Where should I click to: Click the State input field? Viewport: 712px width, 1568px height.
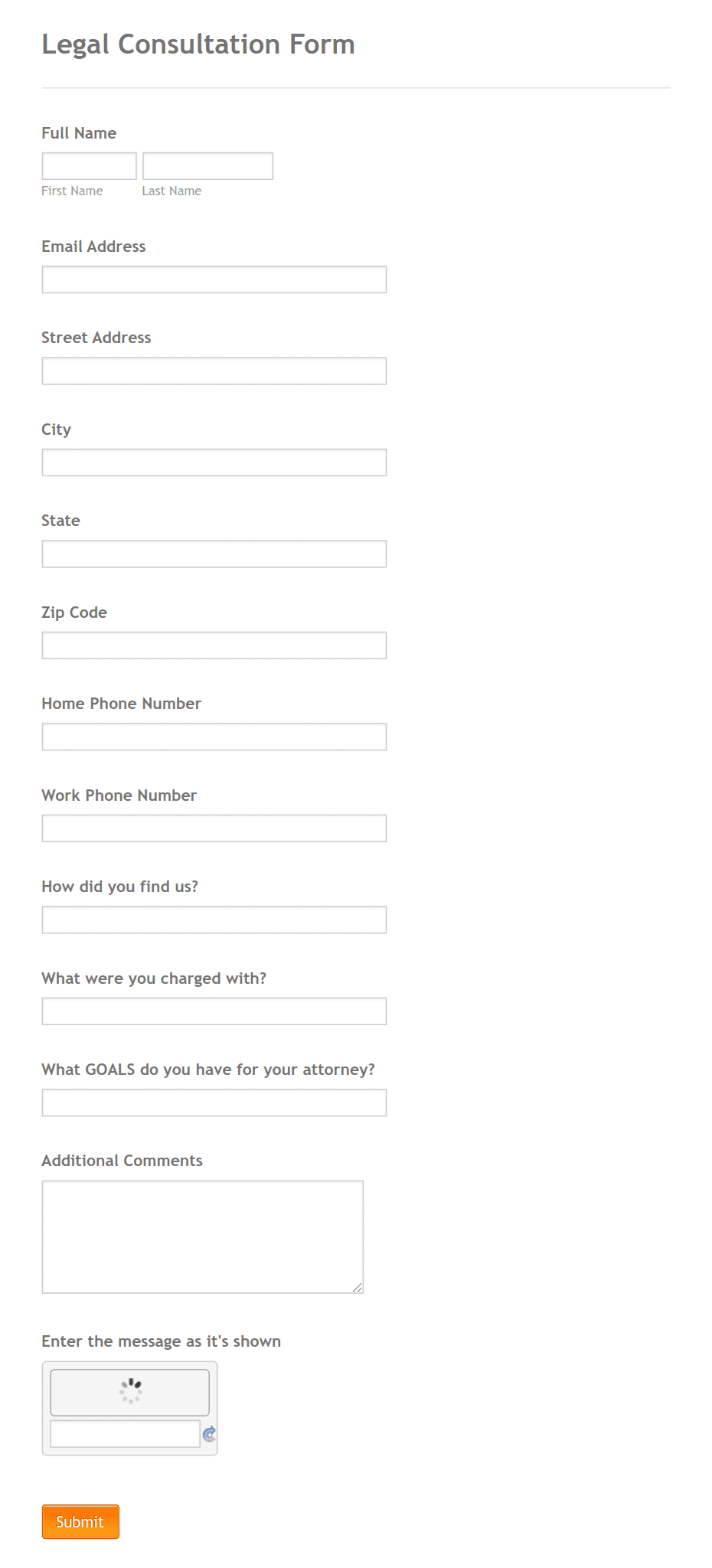pos(214,554)
